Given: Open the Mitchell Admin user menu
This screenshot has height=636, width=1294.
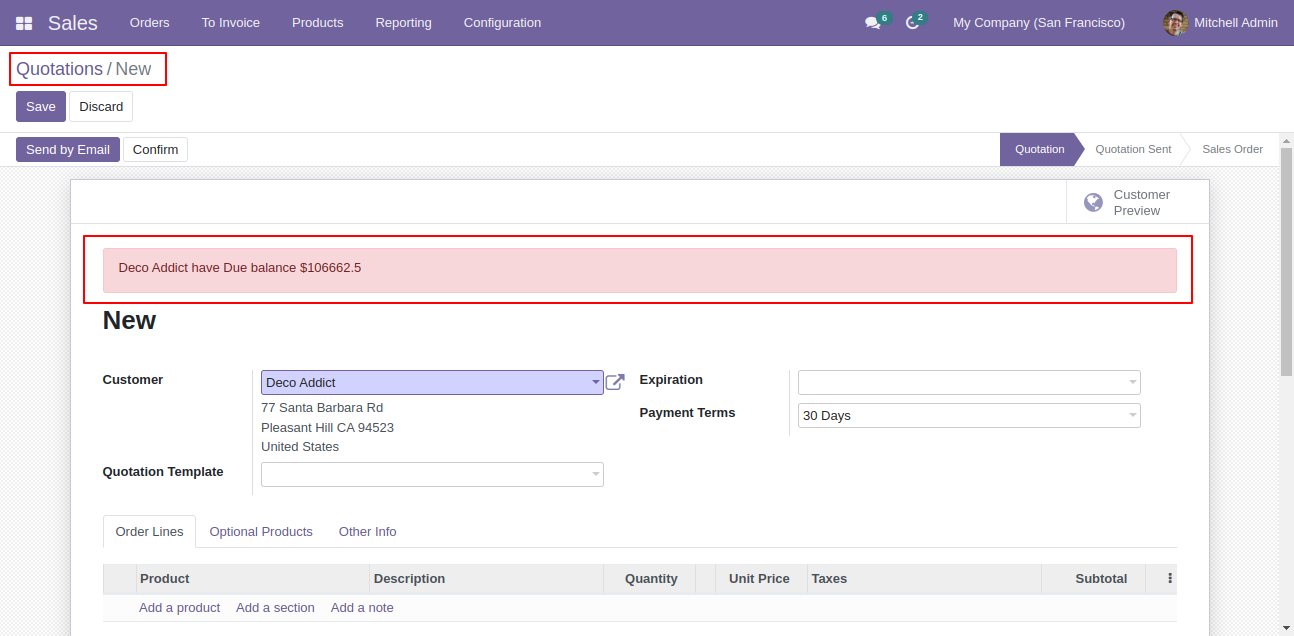Looking at the screenshot, I should coord(1221,23).
